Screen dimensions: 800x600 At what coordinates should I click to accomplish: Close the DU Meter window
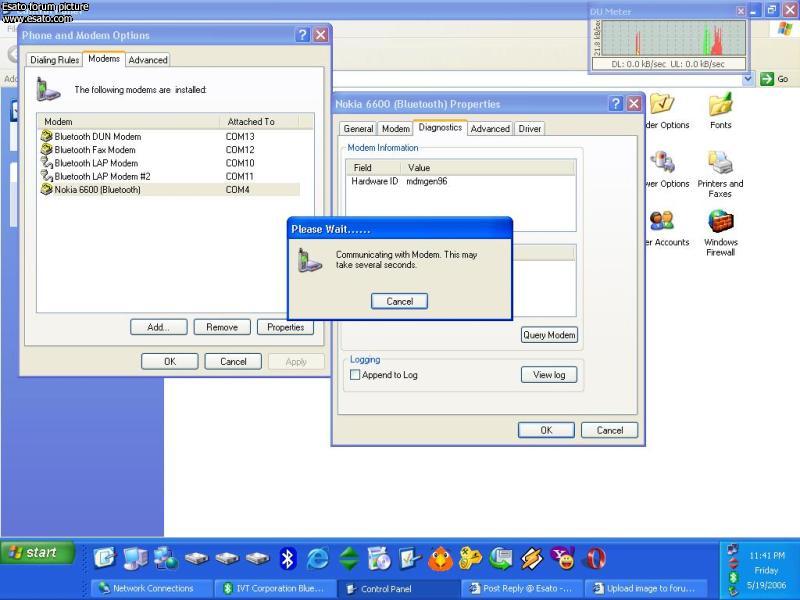tap(740, 11)
